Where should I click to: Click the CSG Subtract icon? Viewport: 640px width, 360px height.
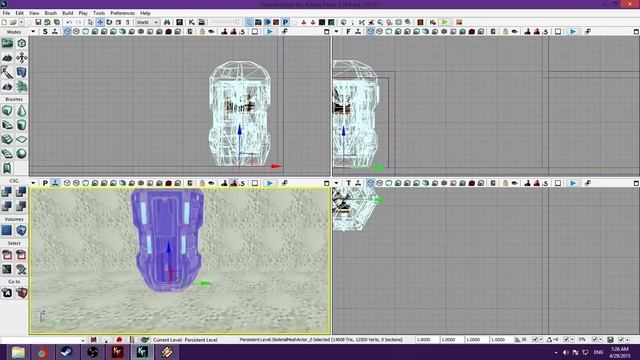click(x=21, y=192)
